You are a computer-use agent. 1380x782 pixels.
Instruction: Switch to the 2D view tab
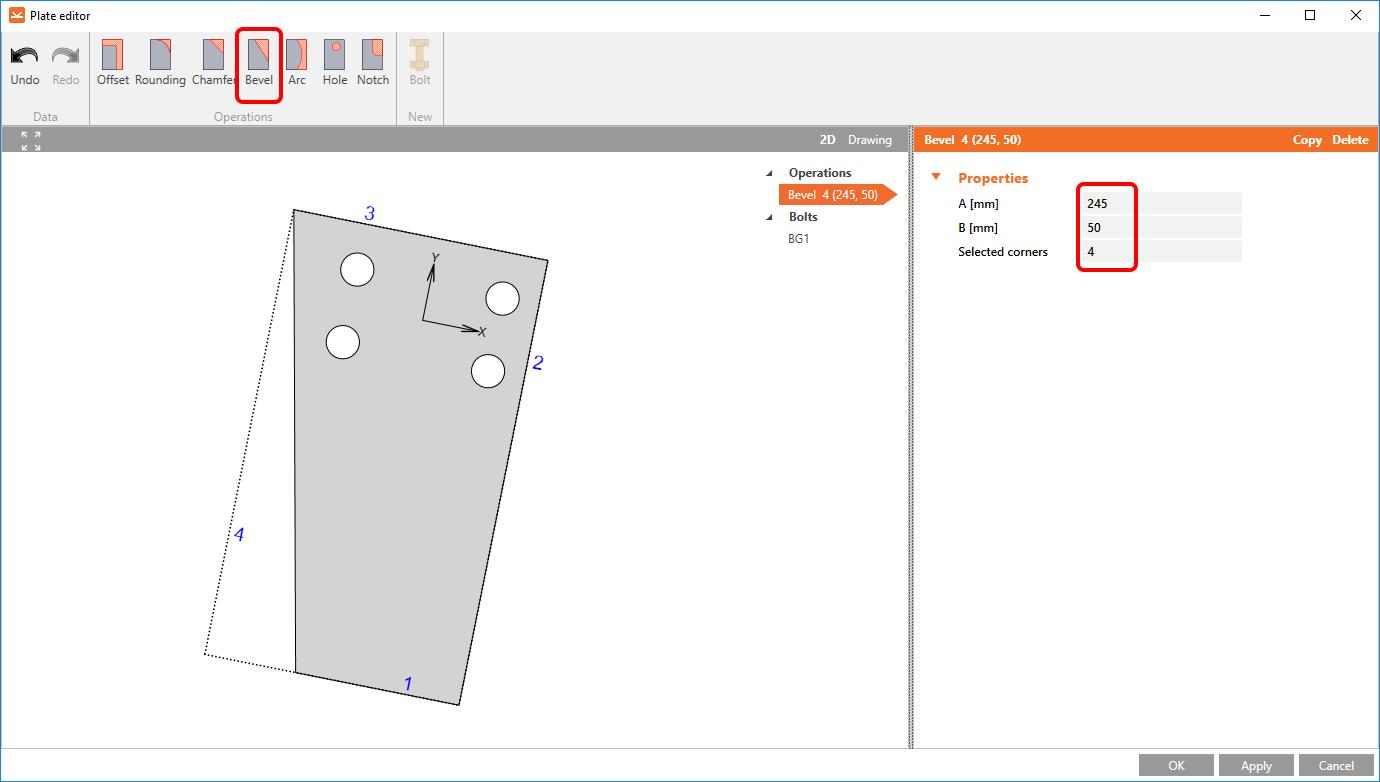click(827, 140)
